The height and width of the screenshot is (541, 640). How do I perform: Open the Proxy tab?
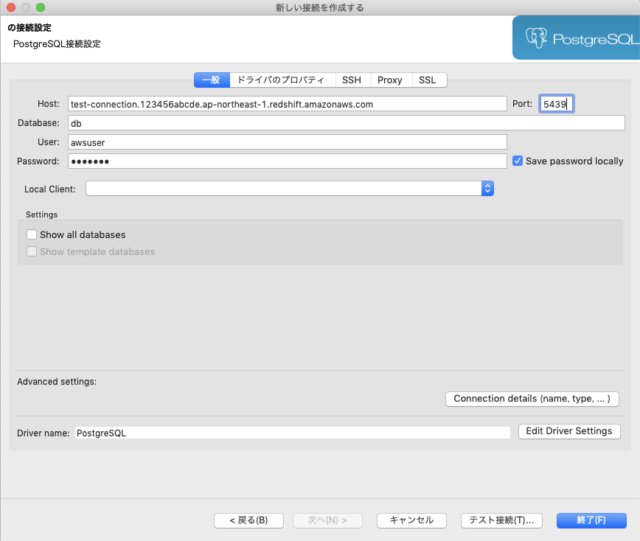coord(391,80)
